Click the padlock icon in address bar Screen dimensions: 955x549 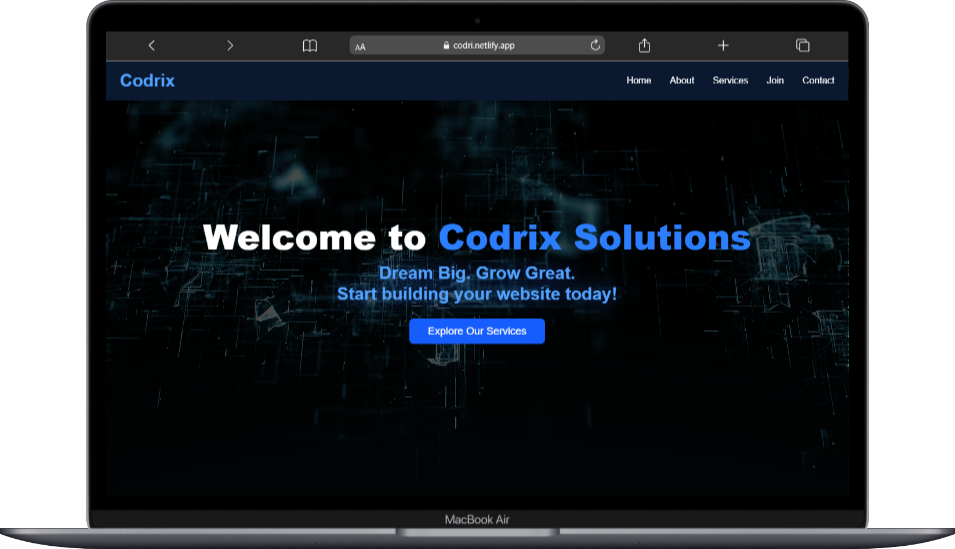click(447, 46)
